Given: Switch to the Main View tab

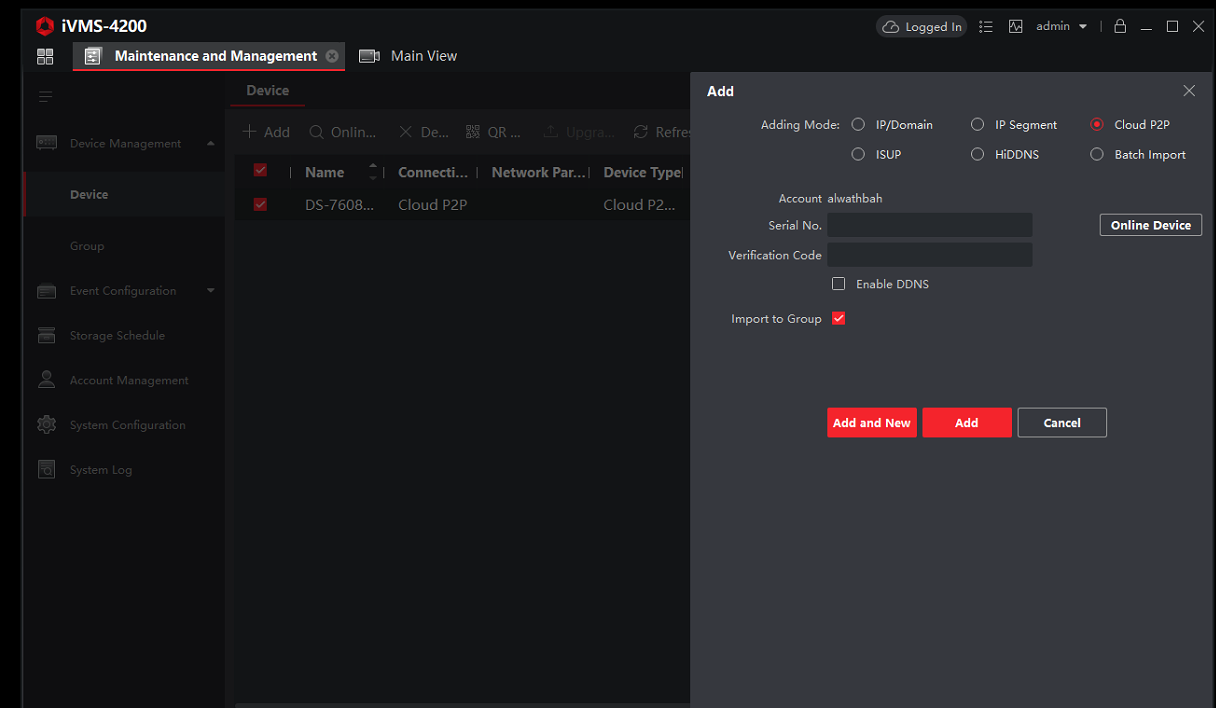Looking at the screenshot, I should click(x=409, y=56).
